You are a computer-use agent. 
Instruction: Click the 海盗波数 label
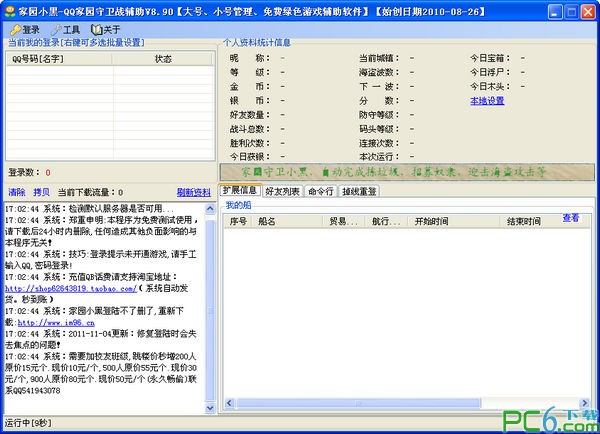tap(379, 72)
